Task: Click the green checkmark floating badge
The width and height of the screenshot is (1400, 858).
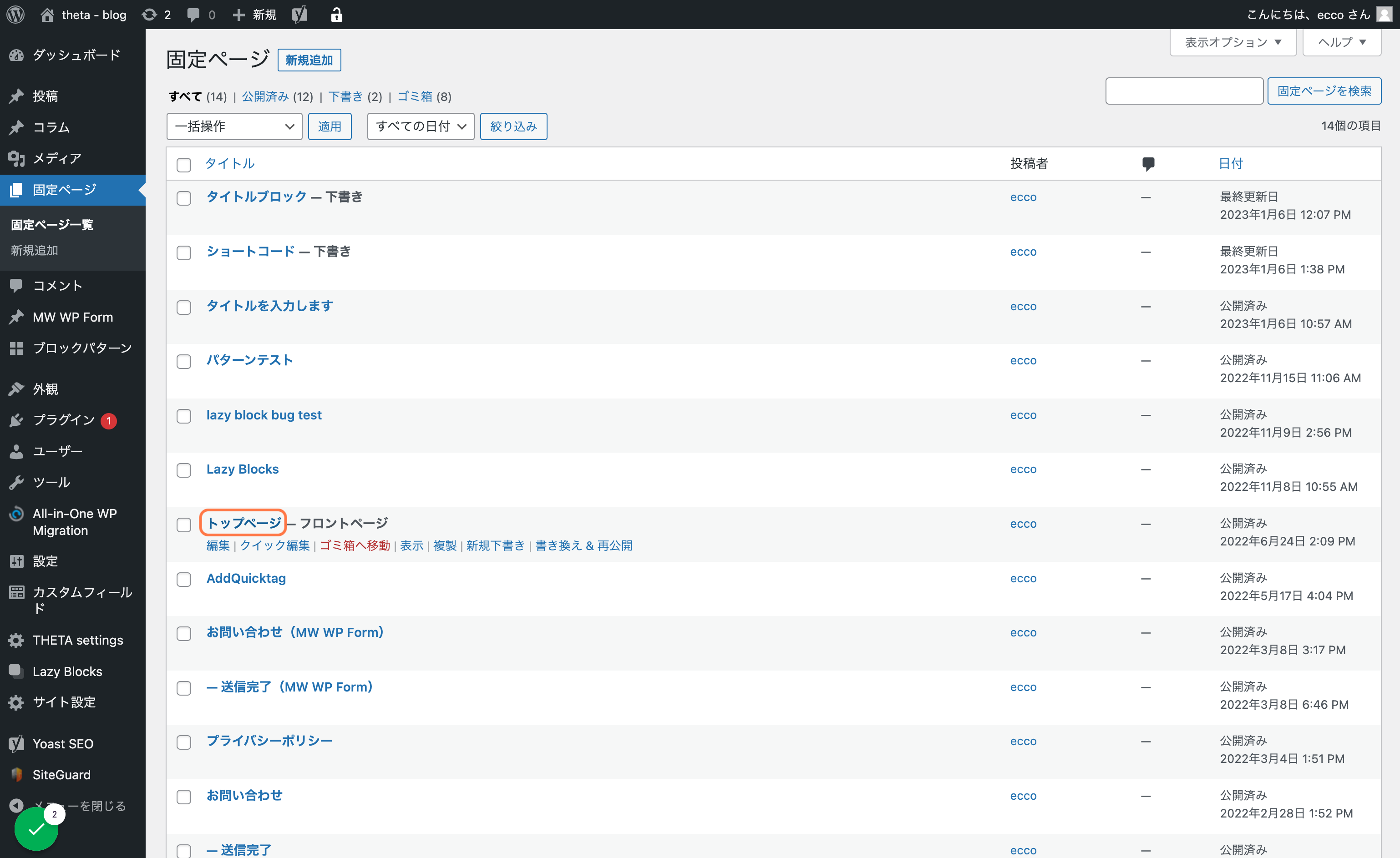Action: pos(36,829)
